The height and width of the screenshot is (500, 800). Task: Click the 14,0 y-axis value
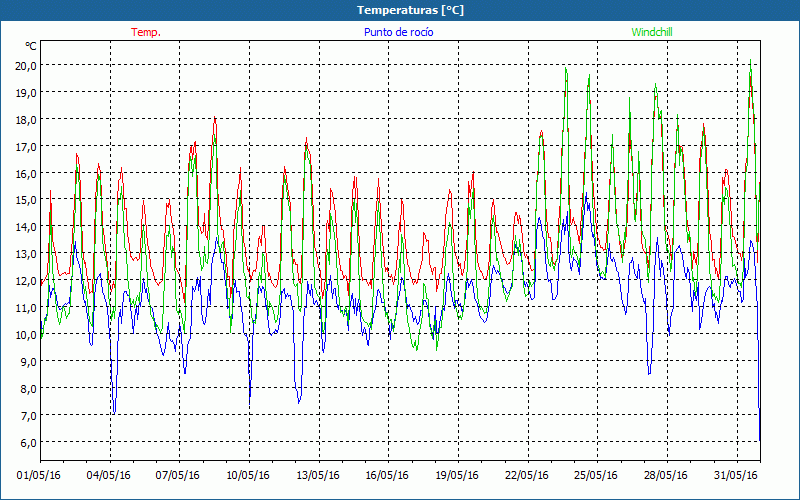pos(26,227)
